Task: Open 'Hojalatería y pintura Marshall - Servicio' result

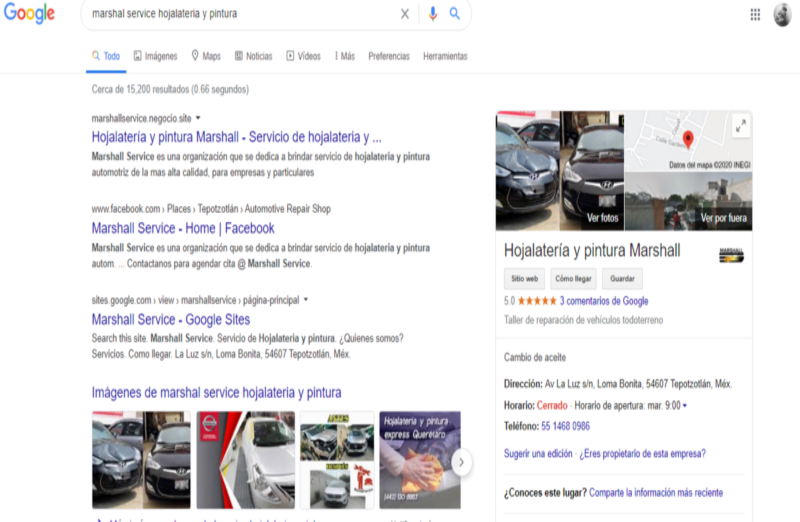Action: tap(236, 137)
